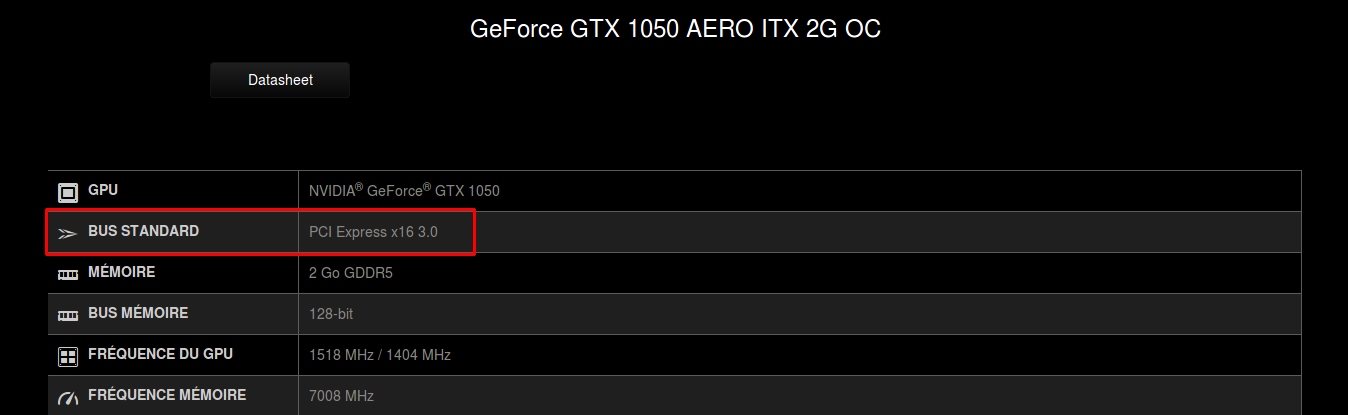Select the BUS STANDARD label
Screen dimensions: 1348x415
click(144, 231)
